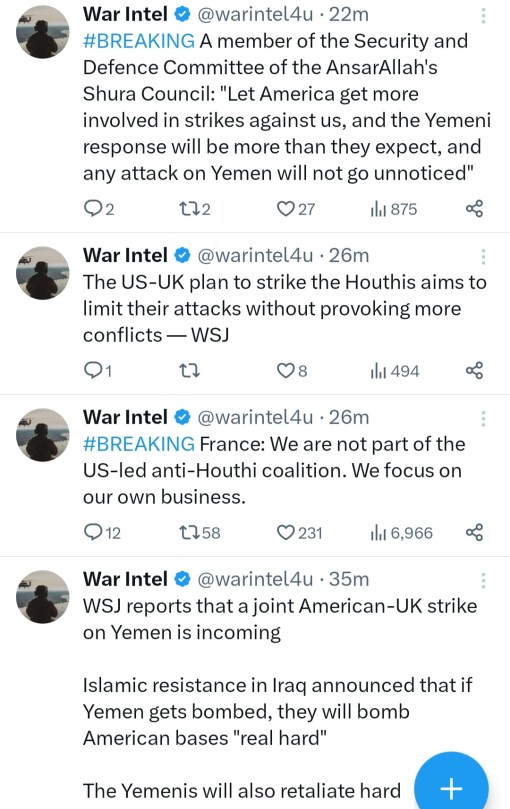Compose a new tweet with the plus button

click(452, 787)
